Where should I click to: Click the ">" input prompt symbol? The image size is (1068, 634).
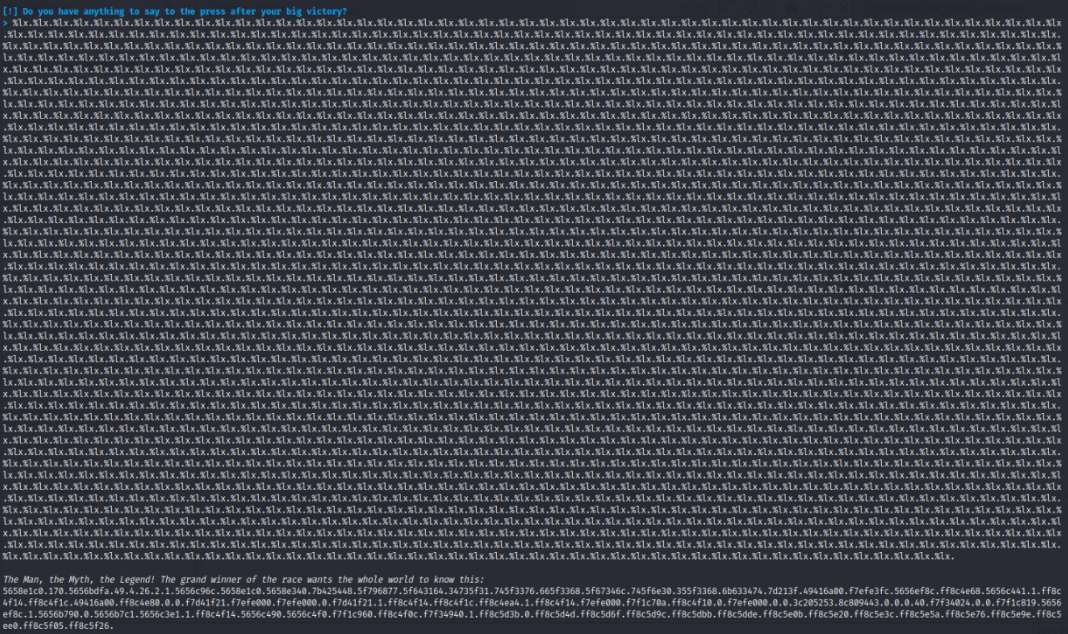[x=5, y=21]
